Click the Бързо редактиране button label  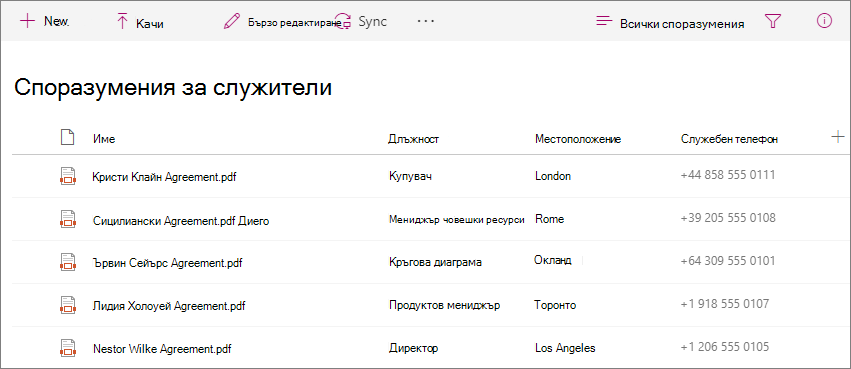coord(294,23)
